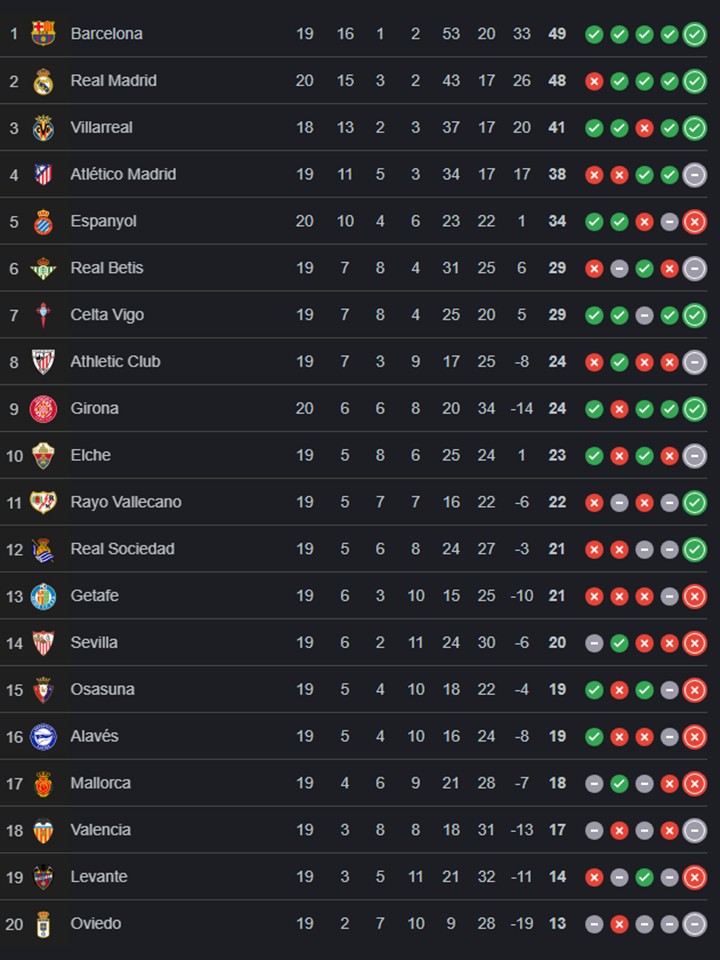Image resolution: width=720 pixels, height=960 pixels.
Task: Click Real Madrid's red loss form icon
Action: pos(594,81)
